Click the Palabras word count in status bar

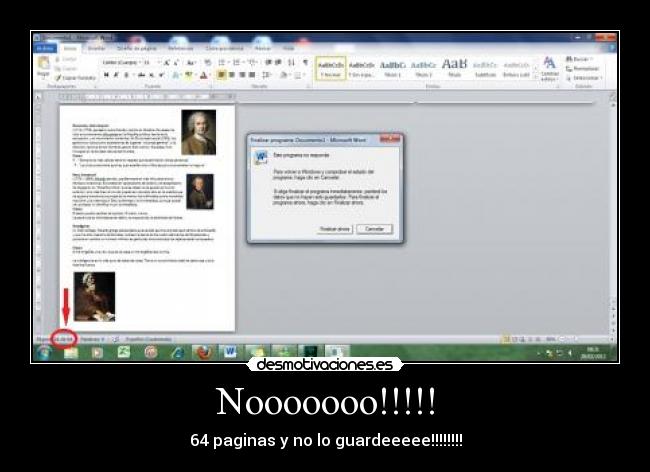(x=92, y=339)
